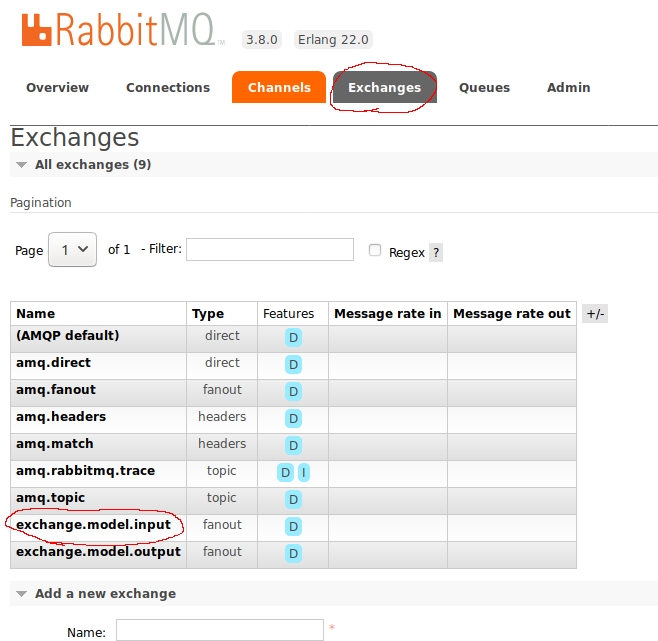Click the D durable badge for amq.topic
658x641 pixels.
point(293,500)
